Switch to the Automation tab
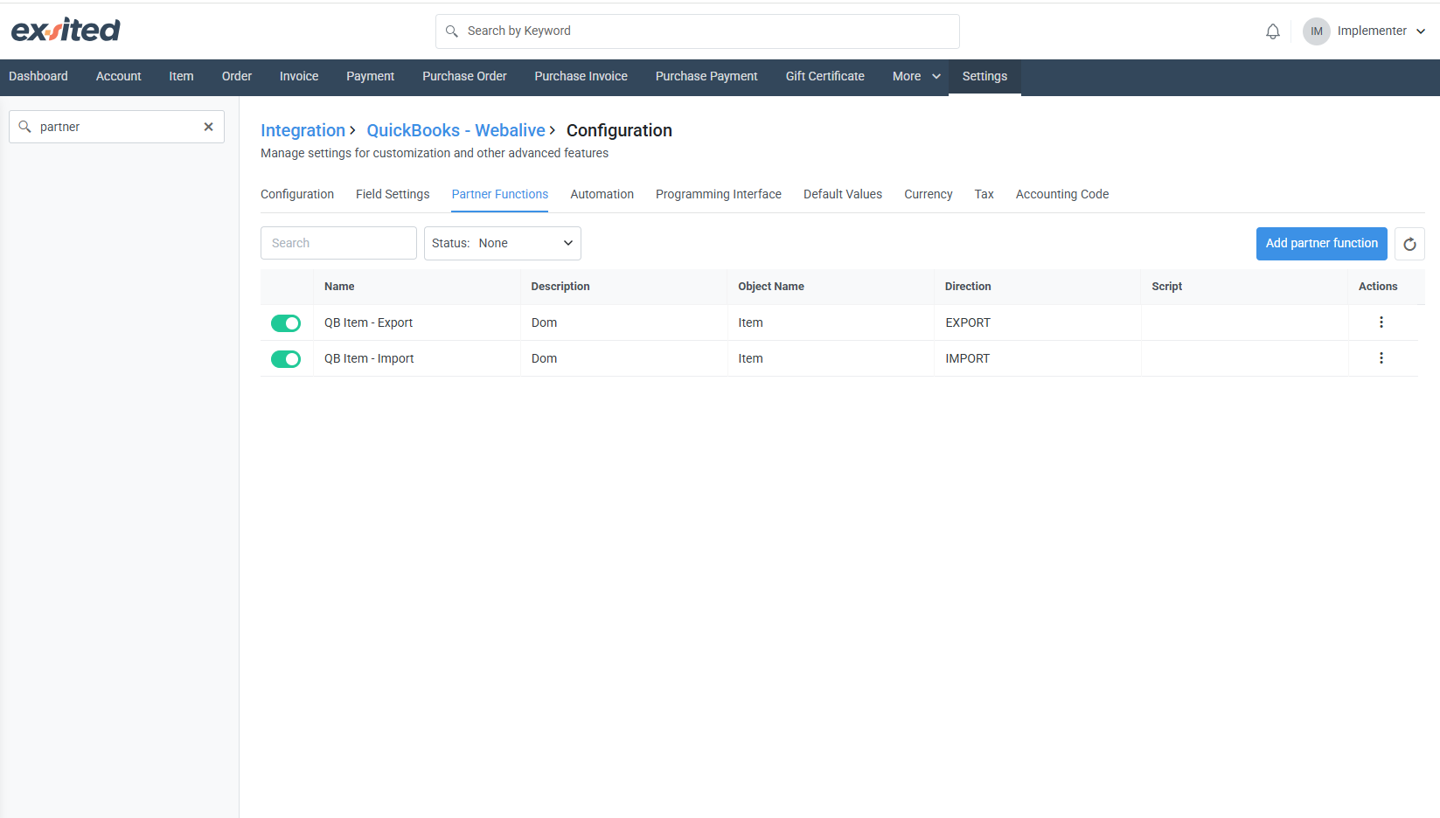1440x818 pixels. 602,194
